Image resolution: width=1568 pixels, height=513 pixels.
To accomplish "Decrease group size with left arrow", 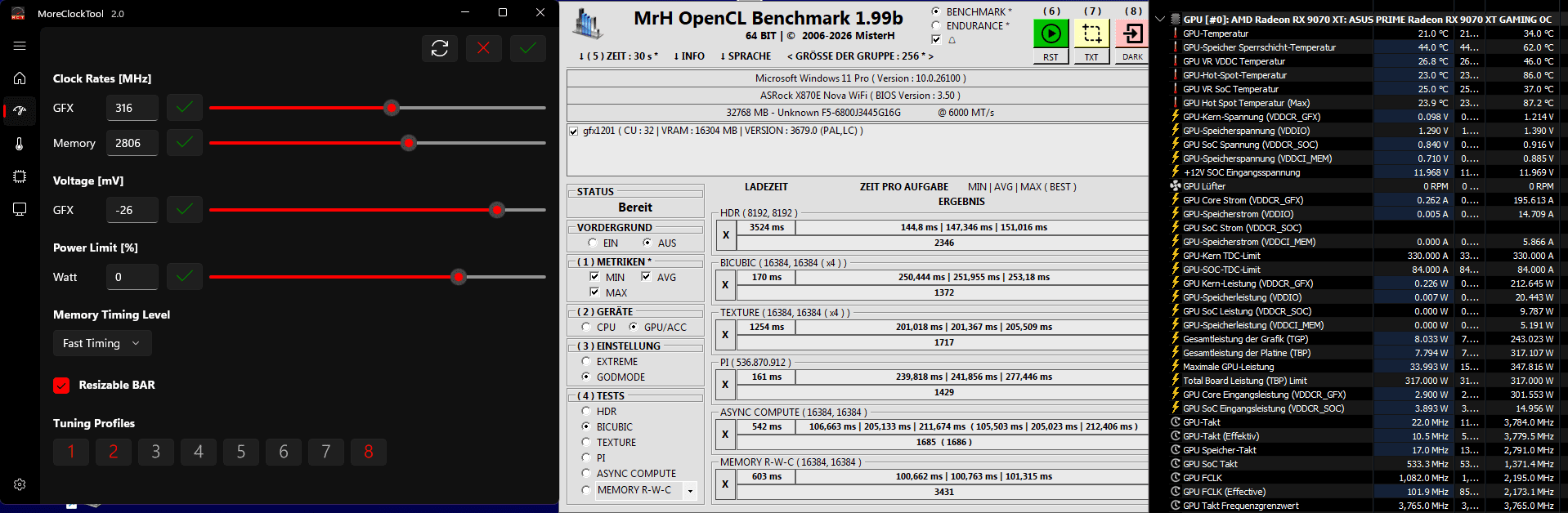I will pyautogui.click(x=790, y=56).
